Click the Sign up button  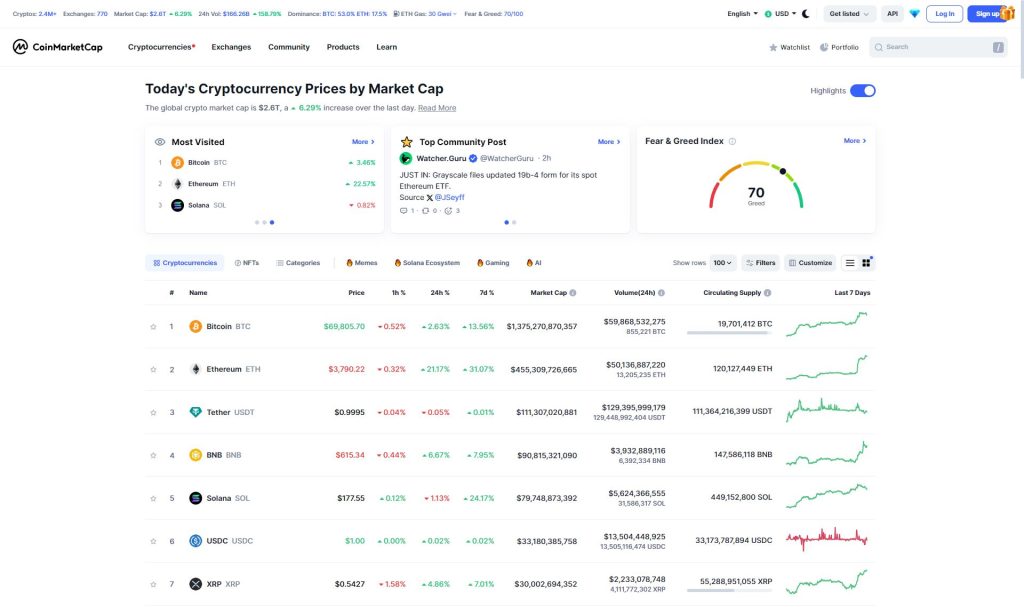click(987, 14)
